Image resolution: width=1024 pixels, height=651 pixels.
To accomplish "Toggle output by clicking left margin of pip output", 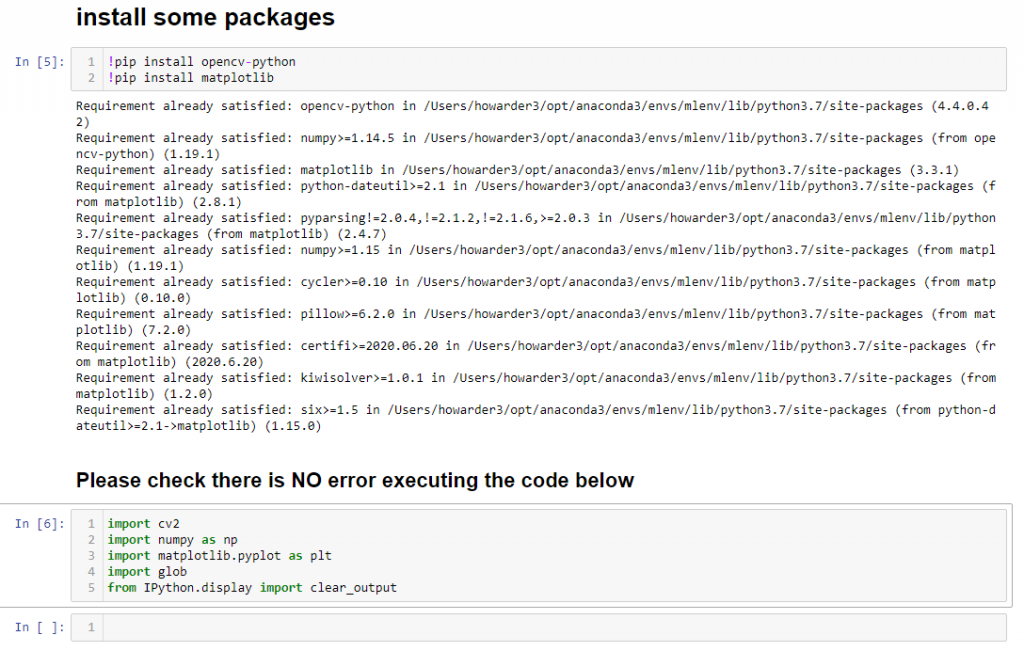I will [x=40, y=266].
